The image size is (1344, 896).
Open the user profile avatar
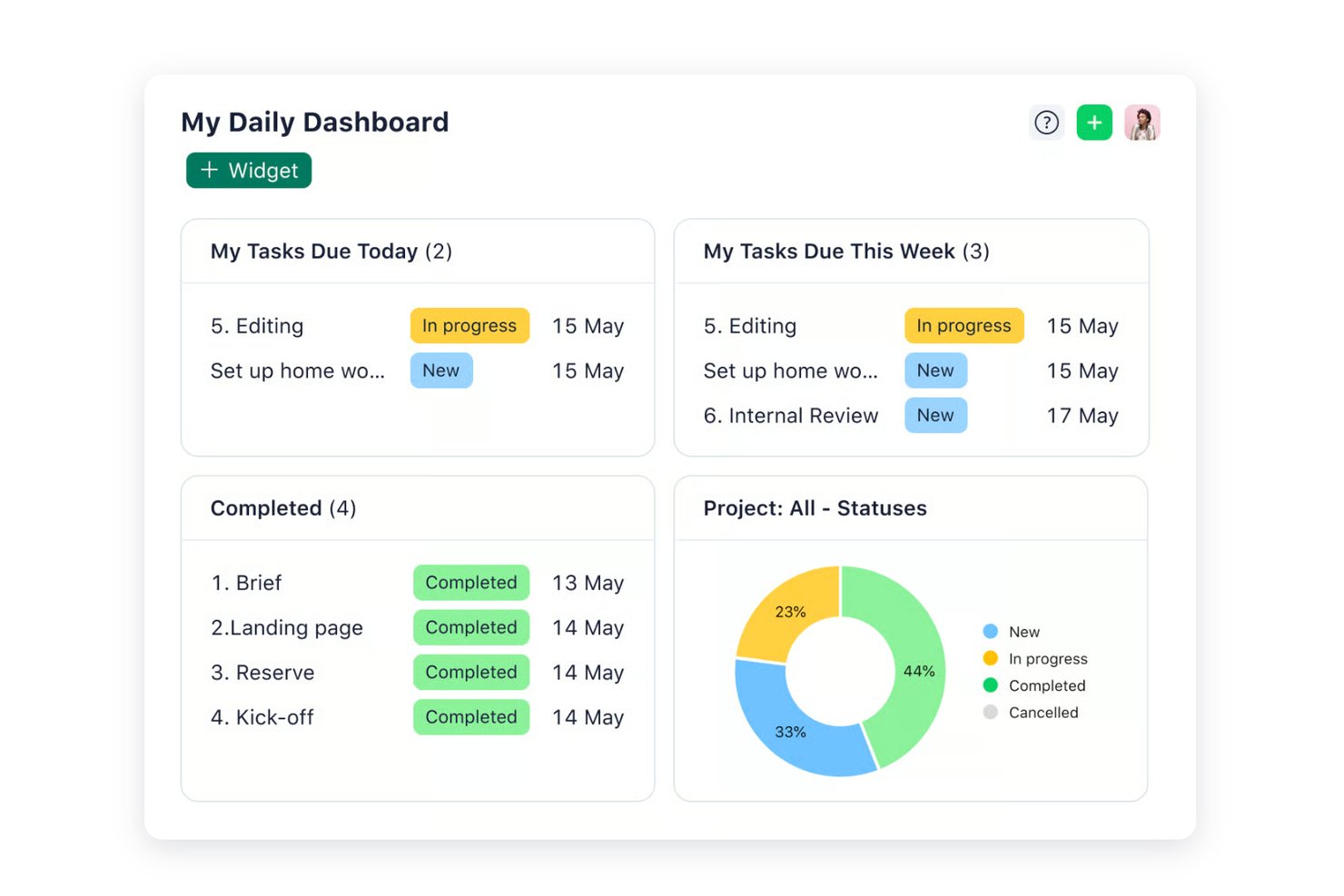pos(1142,123)
